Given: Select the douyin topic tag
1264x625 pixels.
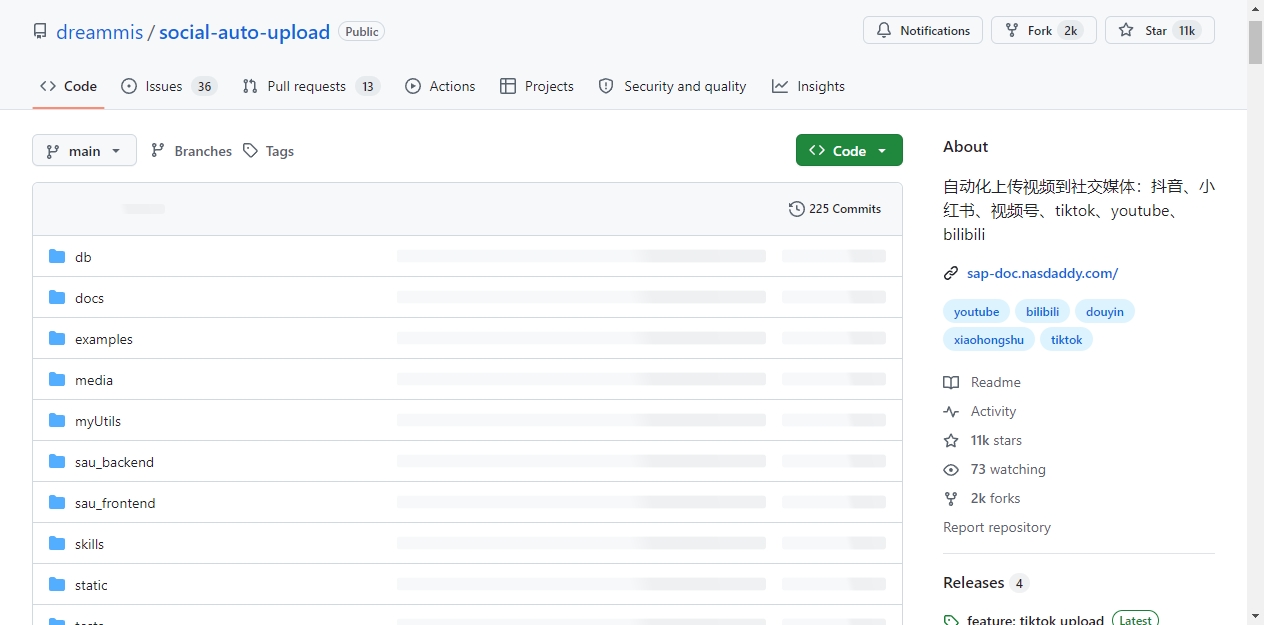Looking at the screenshot, I should click(1104, 312).
